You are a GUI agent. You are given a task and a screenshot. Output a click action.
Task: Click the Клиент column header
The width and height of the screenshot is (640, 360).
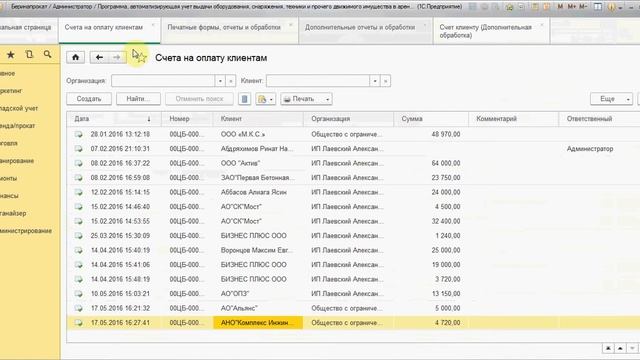tap(258, 119)
